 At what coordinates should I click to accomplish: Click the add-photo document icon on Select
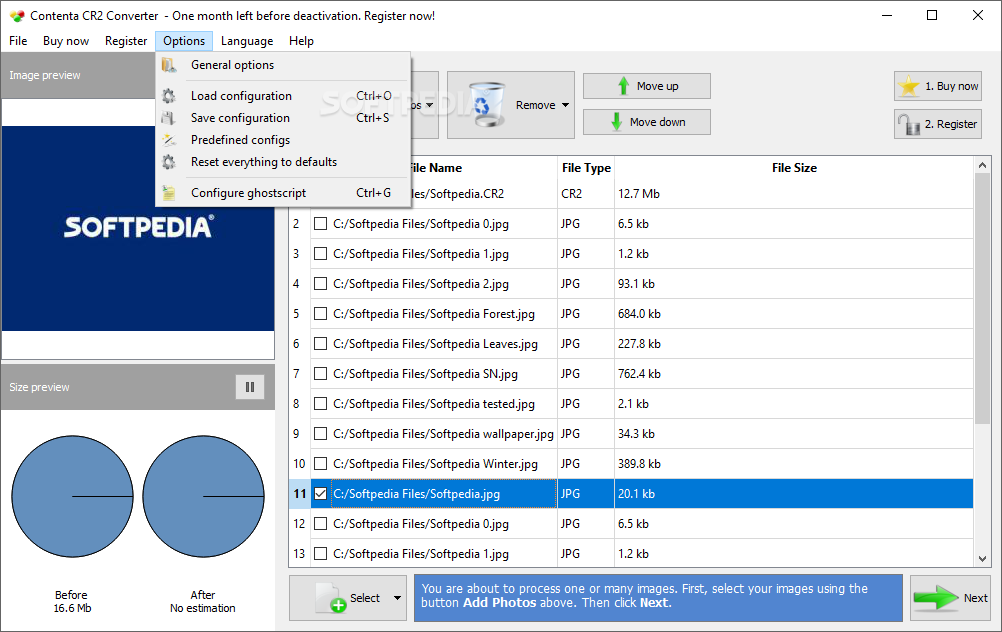coord(331,598)
